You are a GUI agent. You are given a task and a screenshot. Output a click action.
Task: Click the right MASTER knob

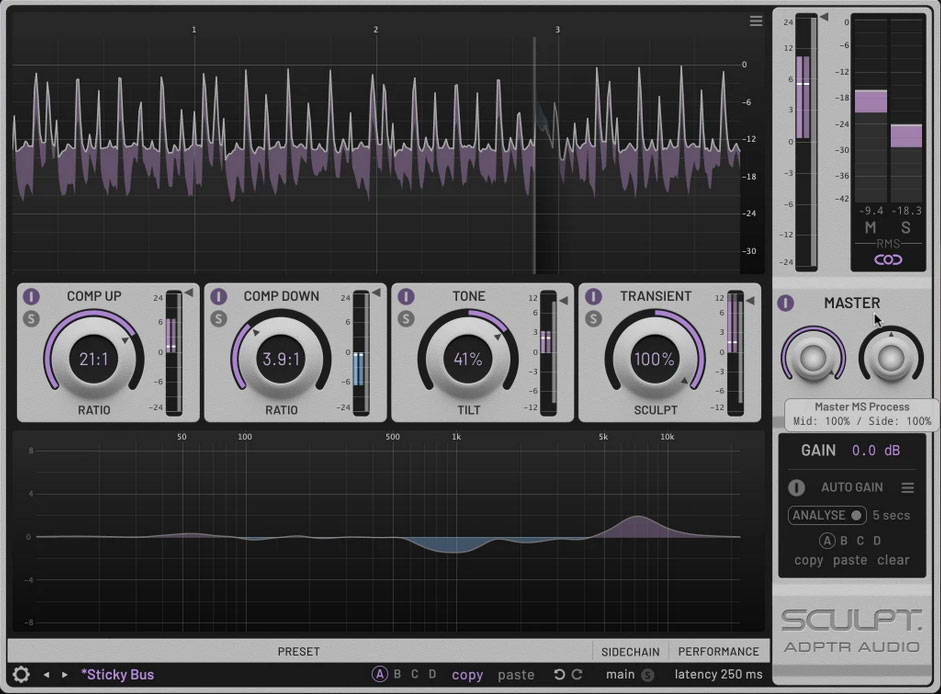pyautogui.click(x=891, y=358)
